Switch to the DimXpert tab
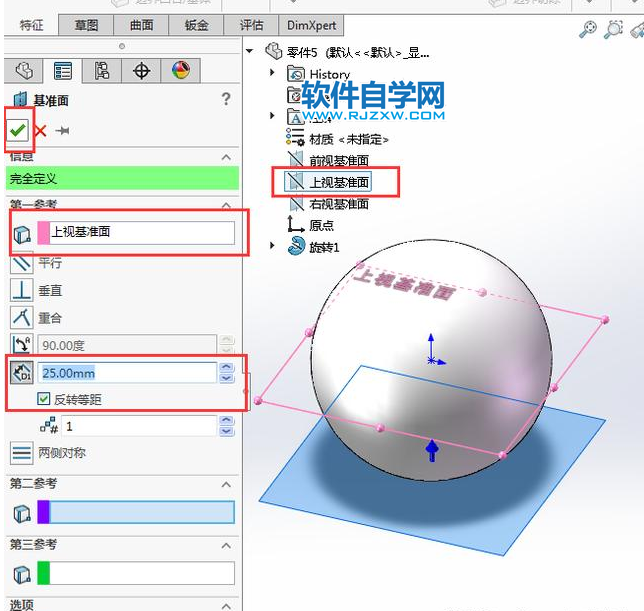Viewport: 644px width, 611px height. [311, 25]
